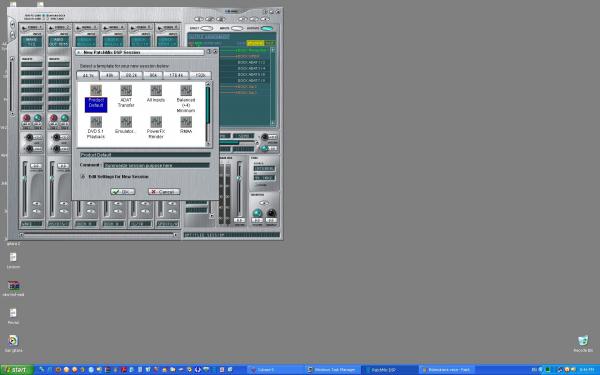Select the DVD 5.1 Playback template
The height and width of the screenshot is (375, 600).
pos(96,127)
